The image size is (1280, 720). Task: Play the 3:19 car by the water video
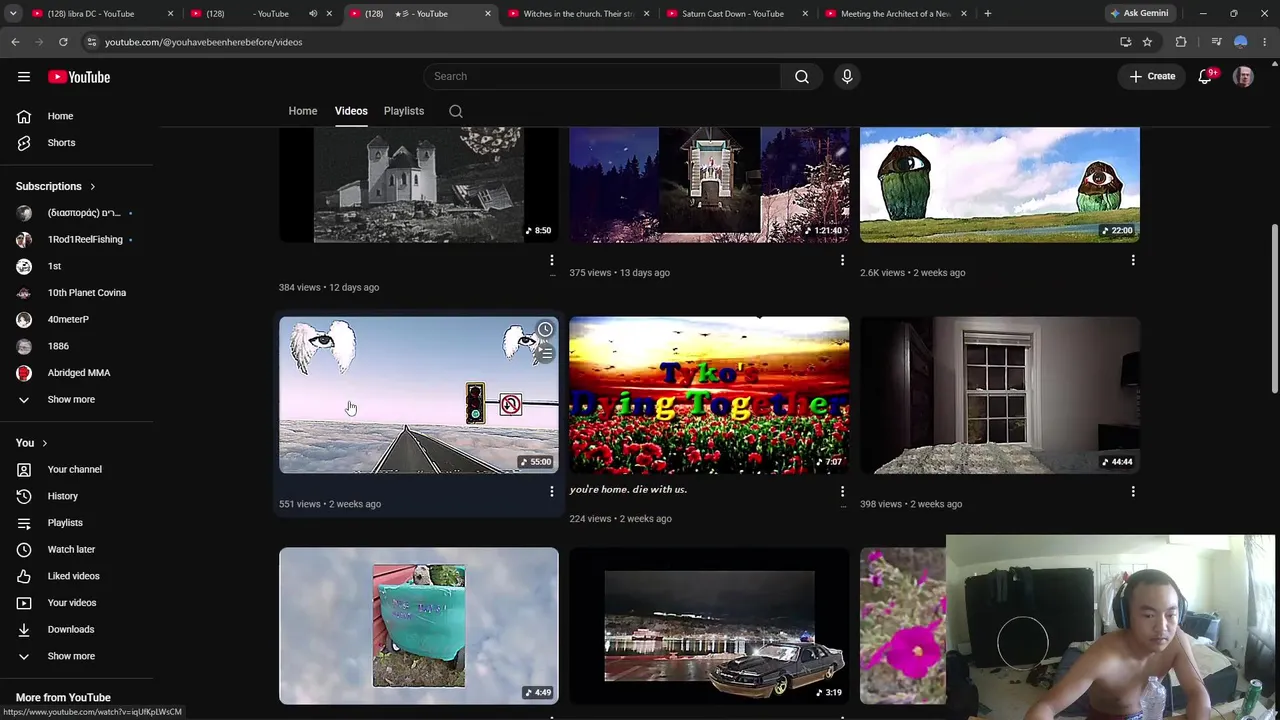pyautogui.click(x=709, y=626)
